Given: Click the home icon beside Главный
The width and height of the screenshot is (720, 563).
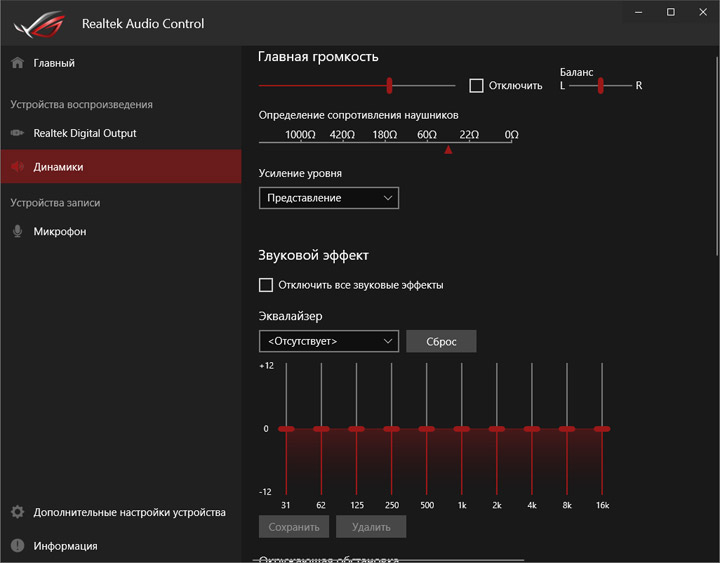Looking at the screenshot, I should tap(17, 62).
